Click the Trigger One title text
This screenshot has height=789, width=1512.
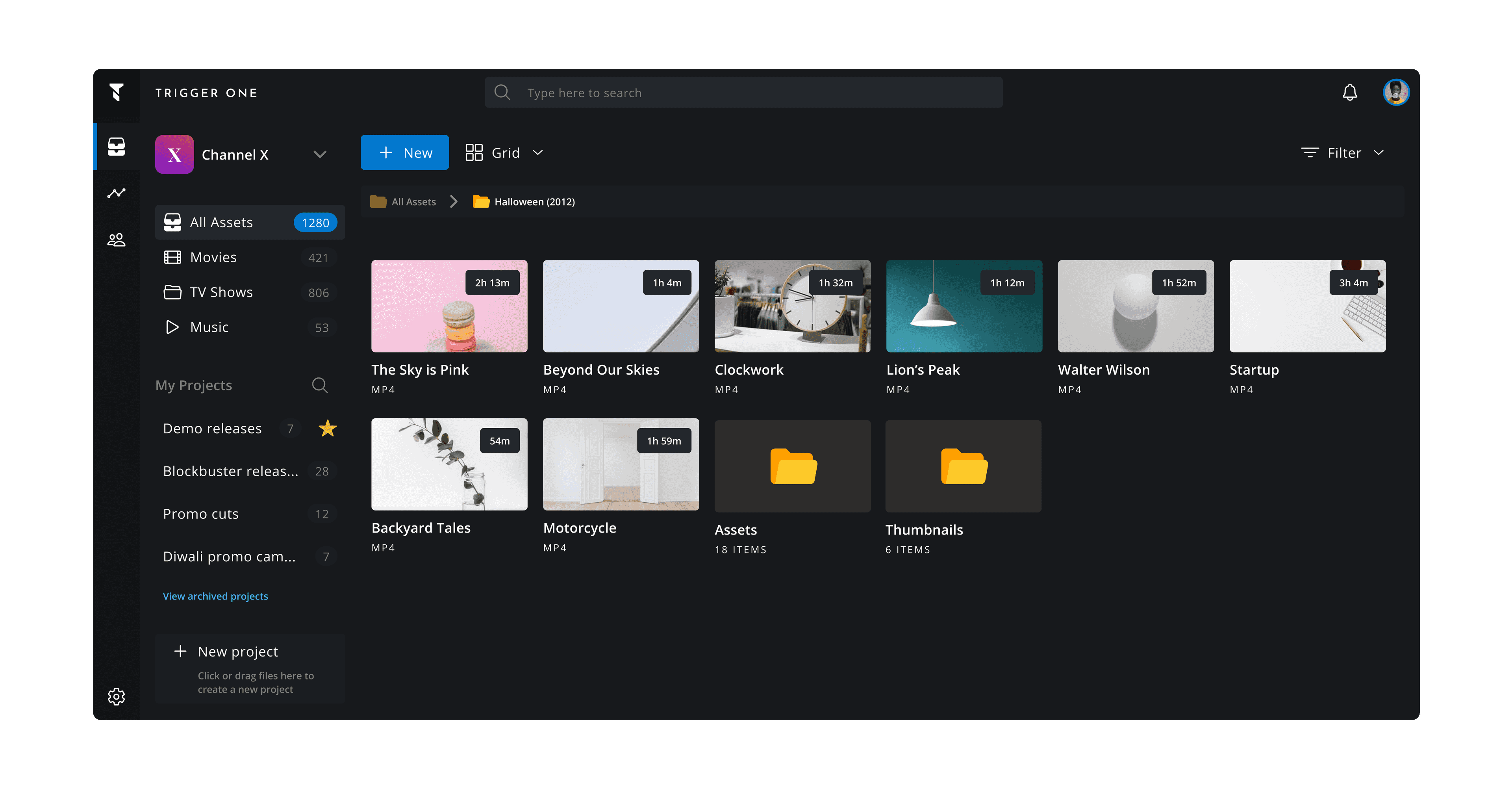(207, 93)
